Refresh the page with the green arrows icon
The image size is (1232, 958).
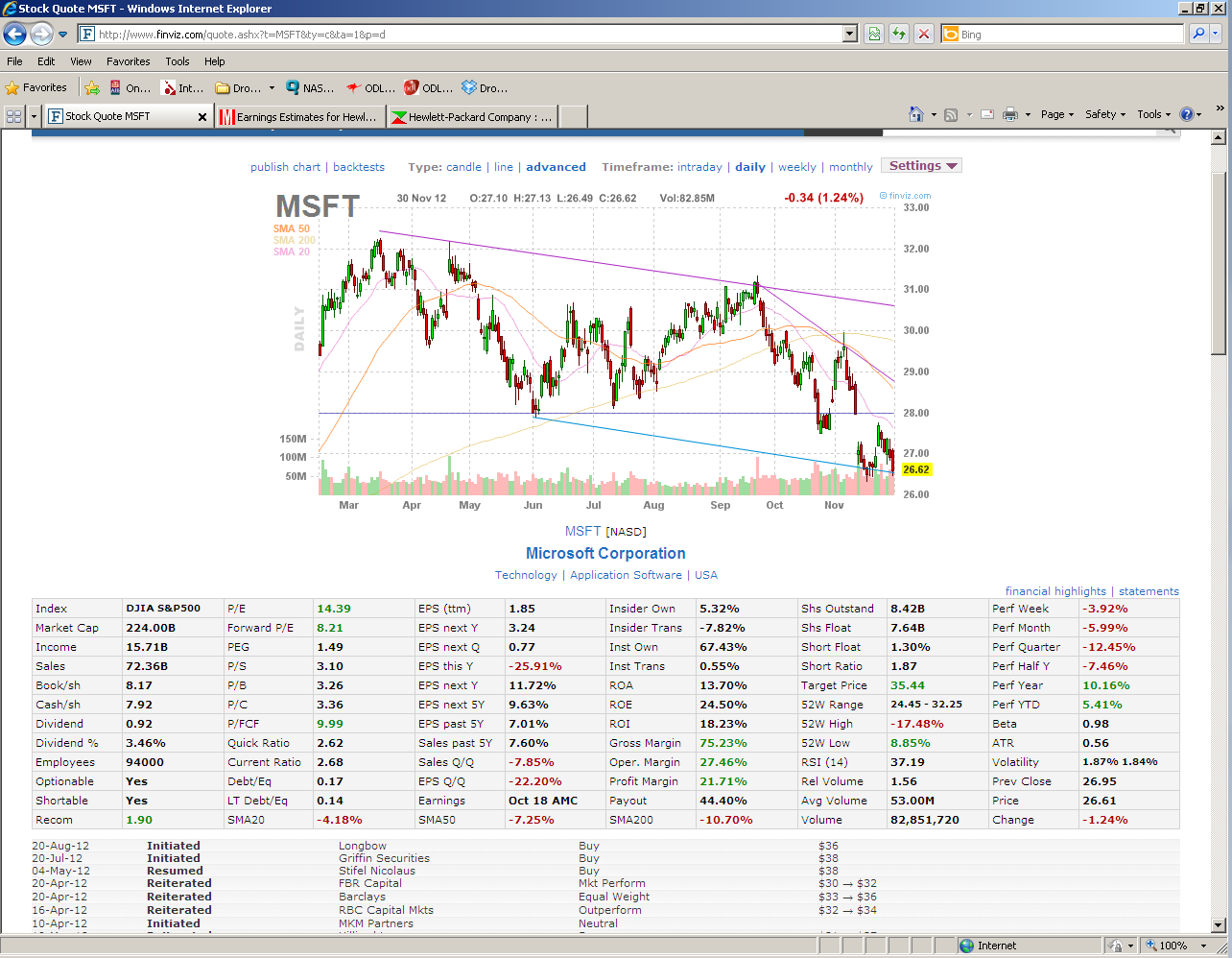(x=899, y=35)
